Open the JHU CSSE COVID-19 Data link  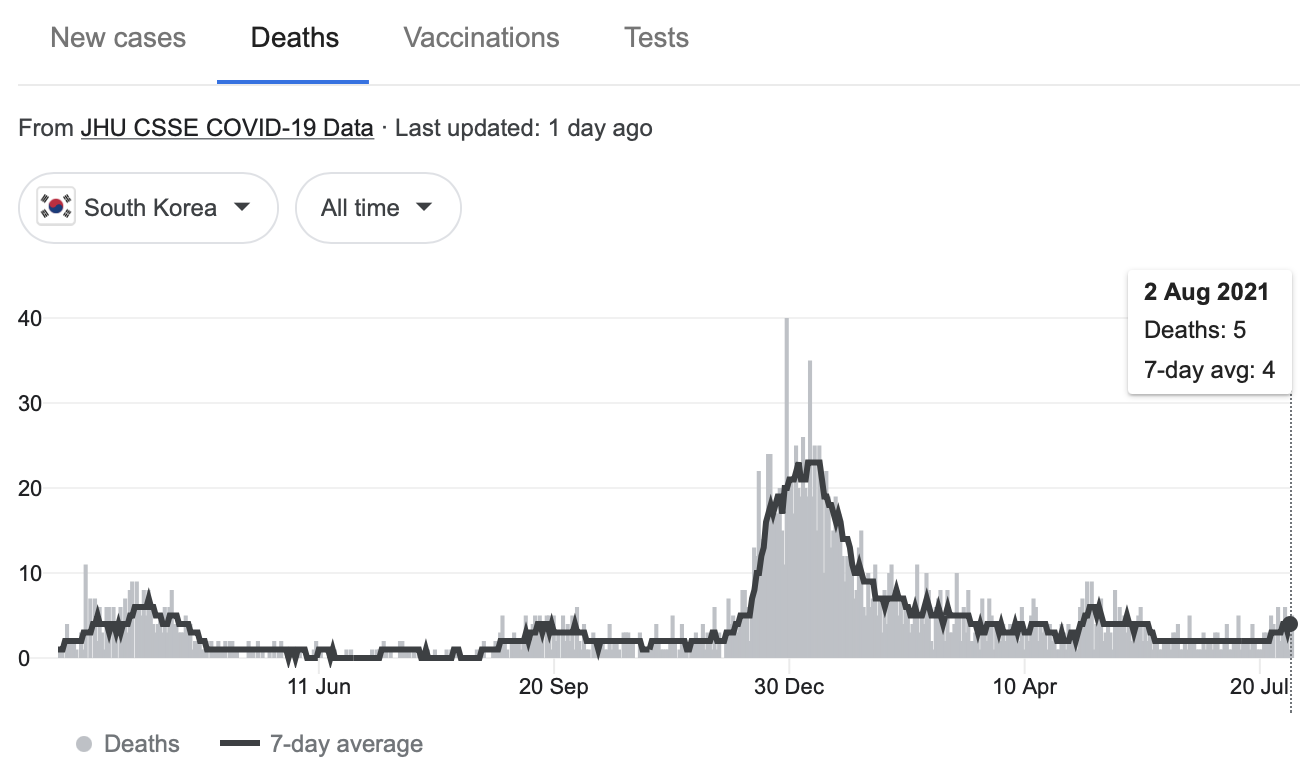coord(227,128)
